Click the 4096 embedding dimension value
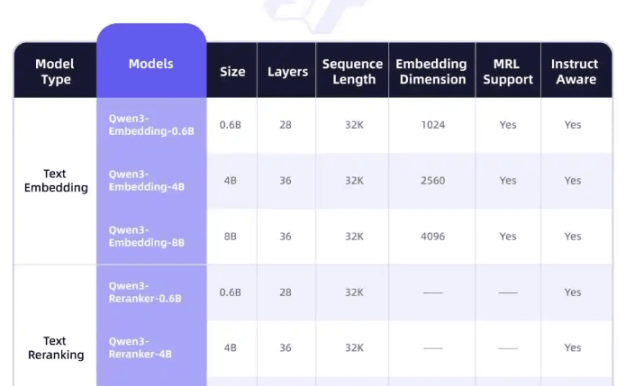The height and width of the screenshot is (386, 626). point(433,236)
